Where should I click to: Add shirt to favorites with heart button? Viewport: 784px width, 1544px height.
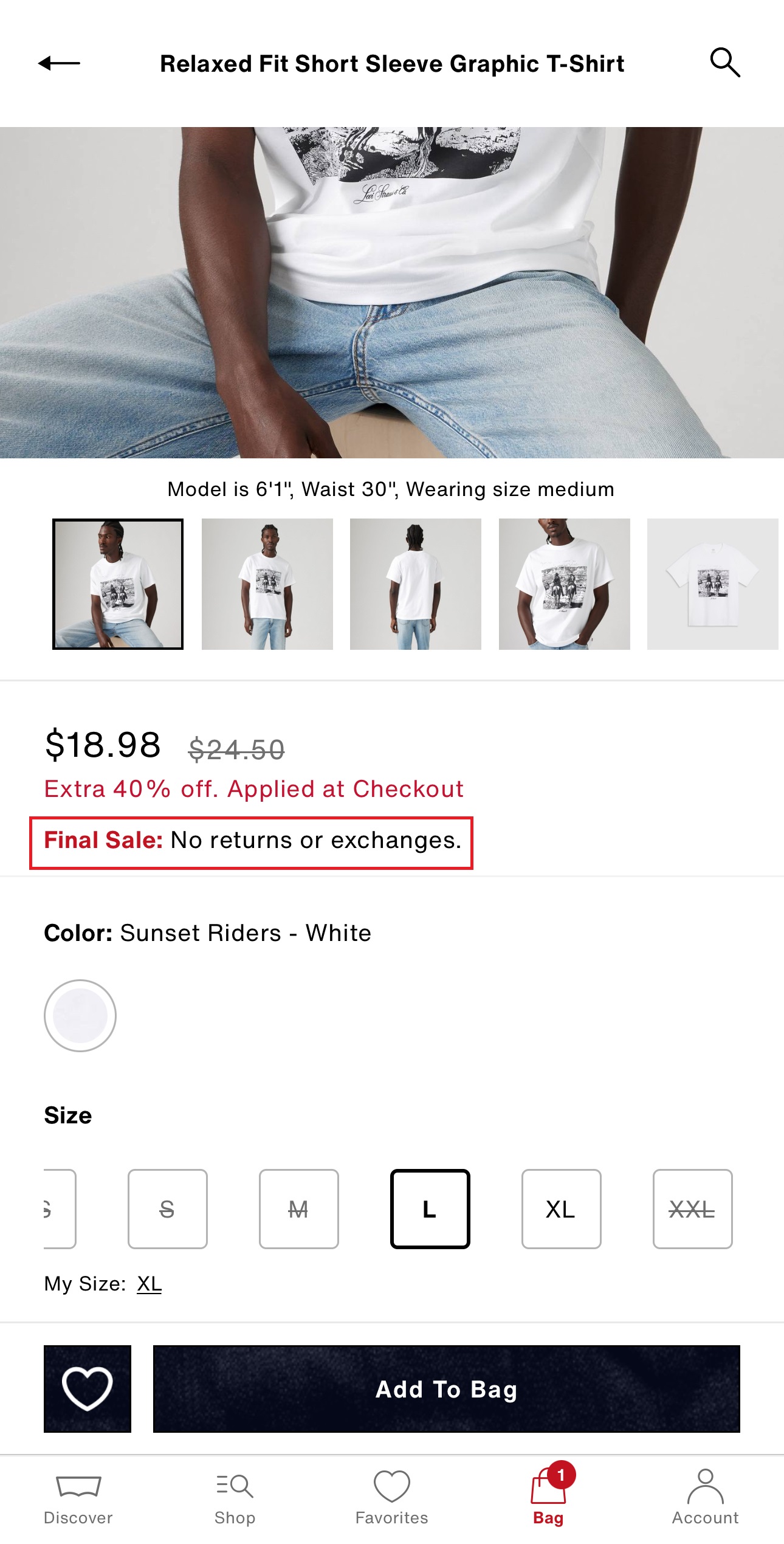88,1388
